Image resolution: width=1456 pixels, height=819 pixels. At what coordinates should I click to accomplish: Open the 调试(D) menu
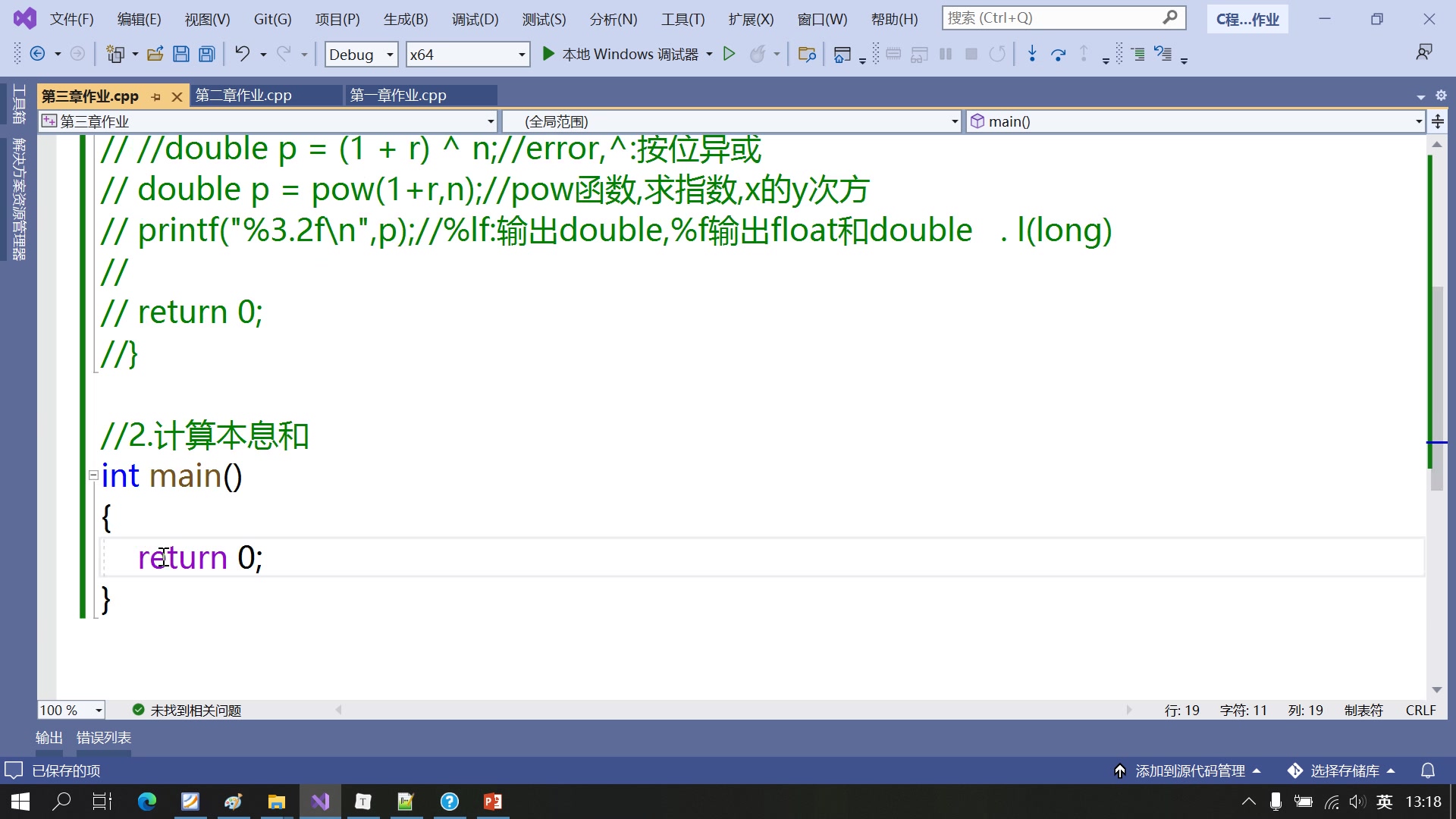(475, 19)
